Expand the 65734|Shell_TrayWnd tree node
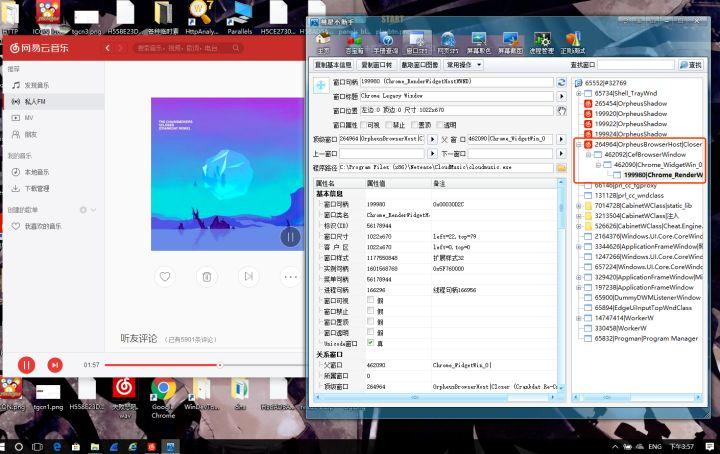 tap(579, 93)
